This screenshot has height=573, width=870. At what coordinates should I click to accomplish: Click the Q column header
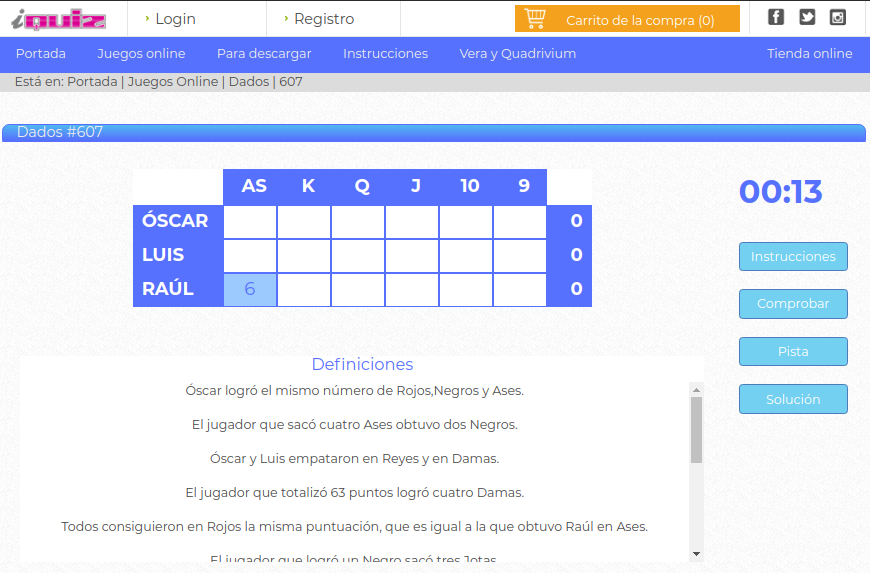tap(362, 186)
